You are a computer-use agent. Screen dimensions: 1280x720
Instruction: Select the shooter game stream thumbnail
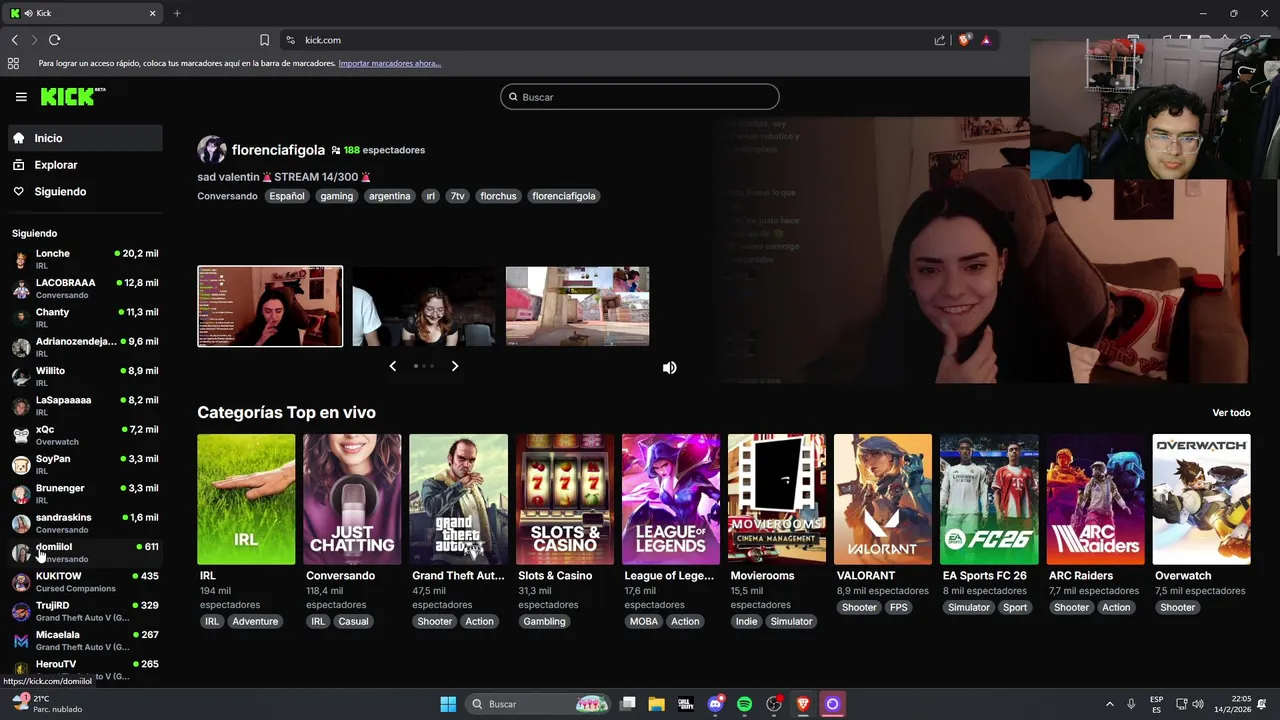pos(577,306)
